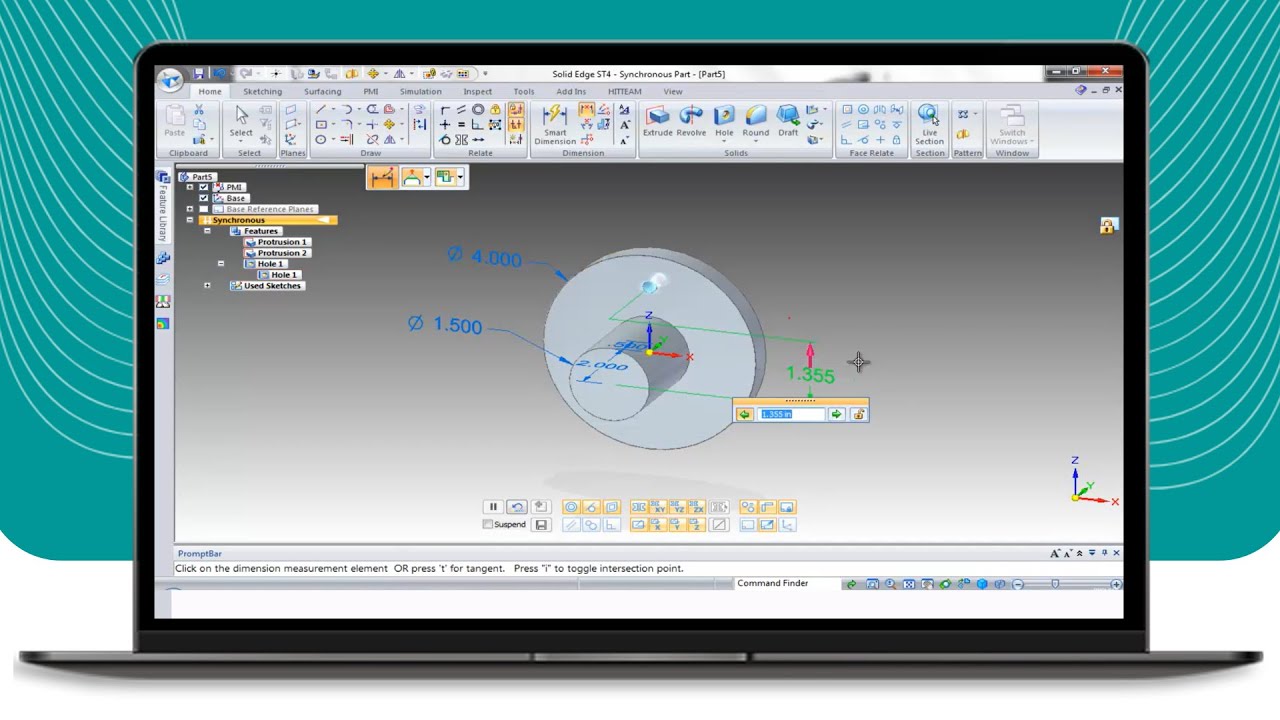Select the Part5 root node
This screenshot has width=1280, height=720.
click(198, 177)
